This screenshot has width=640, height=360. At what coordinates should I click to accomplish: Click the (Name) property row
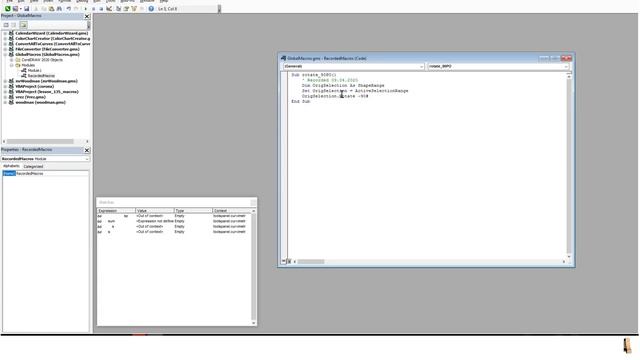45,174
